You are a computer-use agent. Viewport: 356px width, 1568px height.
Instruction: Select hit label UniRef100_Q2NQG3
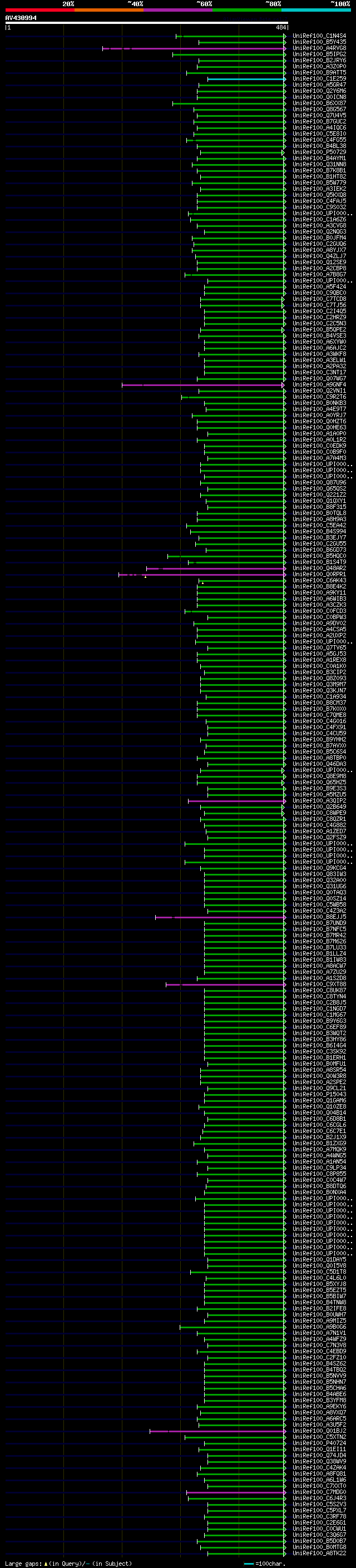pyautogui.click(x=319, y=231)
